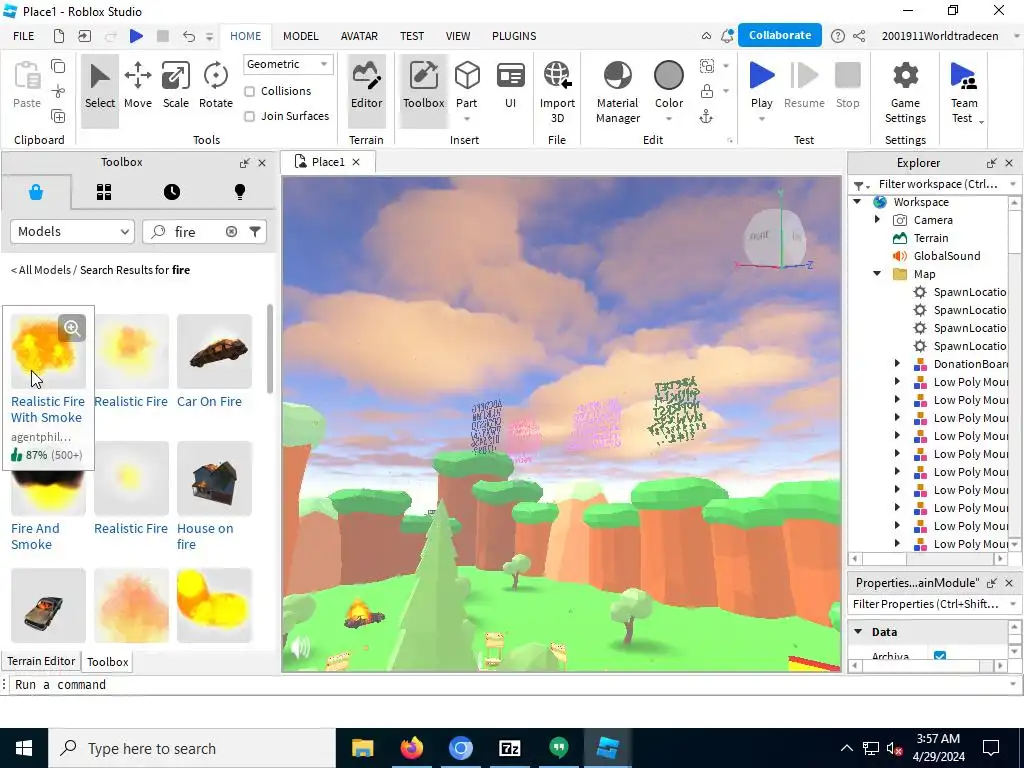Open Toolbox search filter options
This screenshot has height=768, width=1024.
tap(255, 232)
